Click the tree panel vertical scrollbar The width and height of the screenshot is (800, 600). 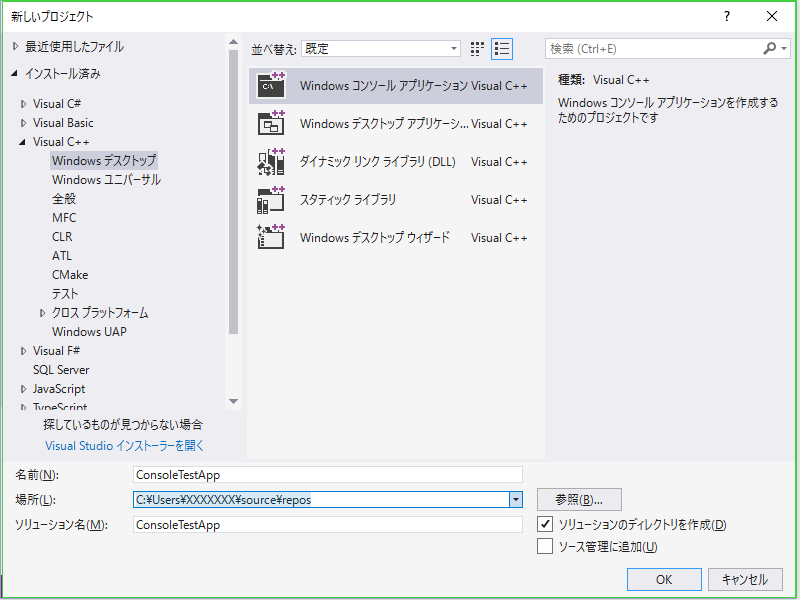(233, 200)
